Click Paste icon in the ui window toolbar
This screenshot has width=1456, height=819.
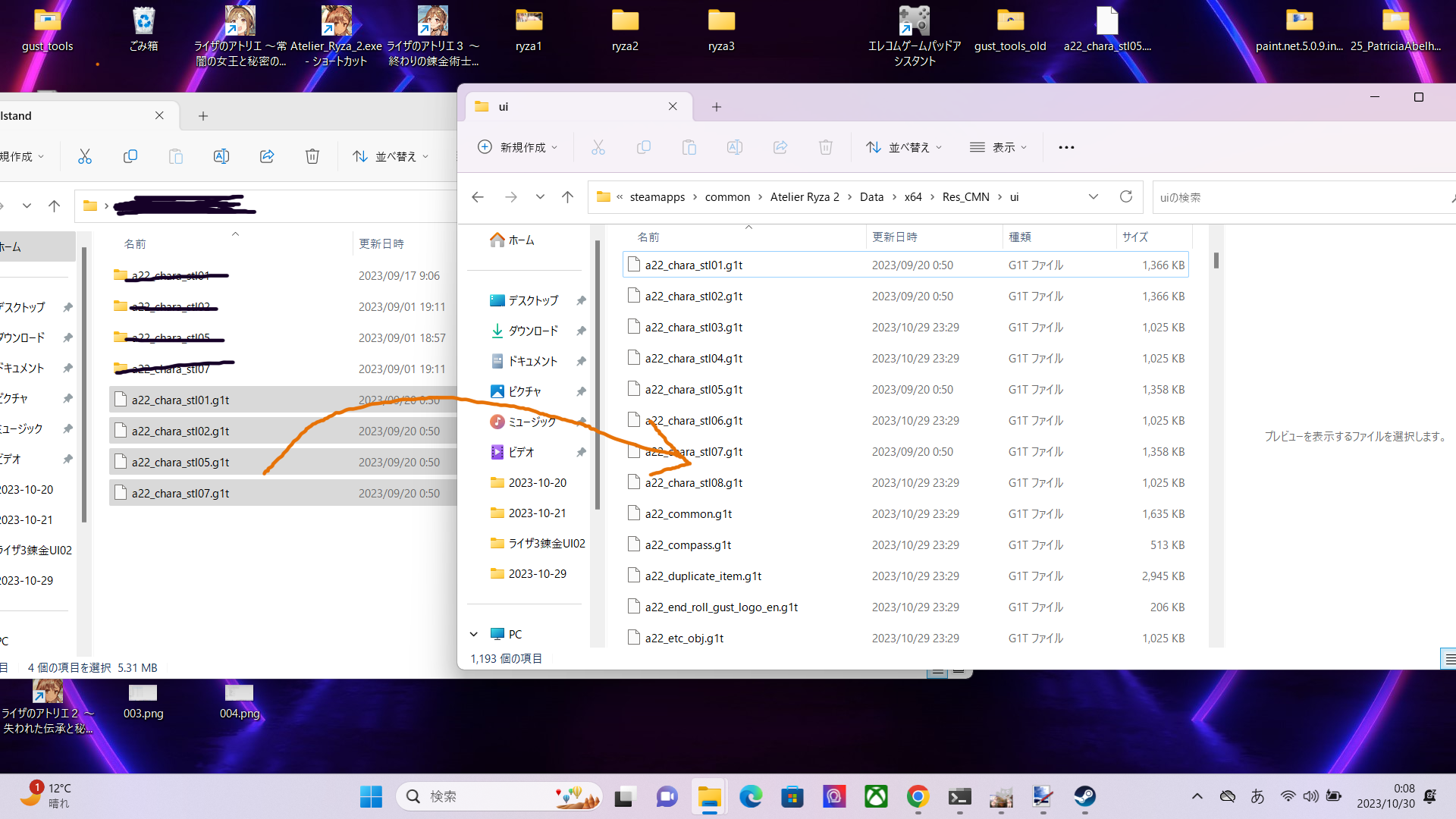(689, 147)
